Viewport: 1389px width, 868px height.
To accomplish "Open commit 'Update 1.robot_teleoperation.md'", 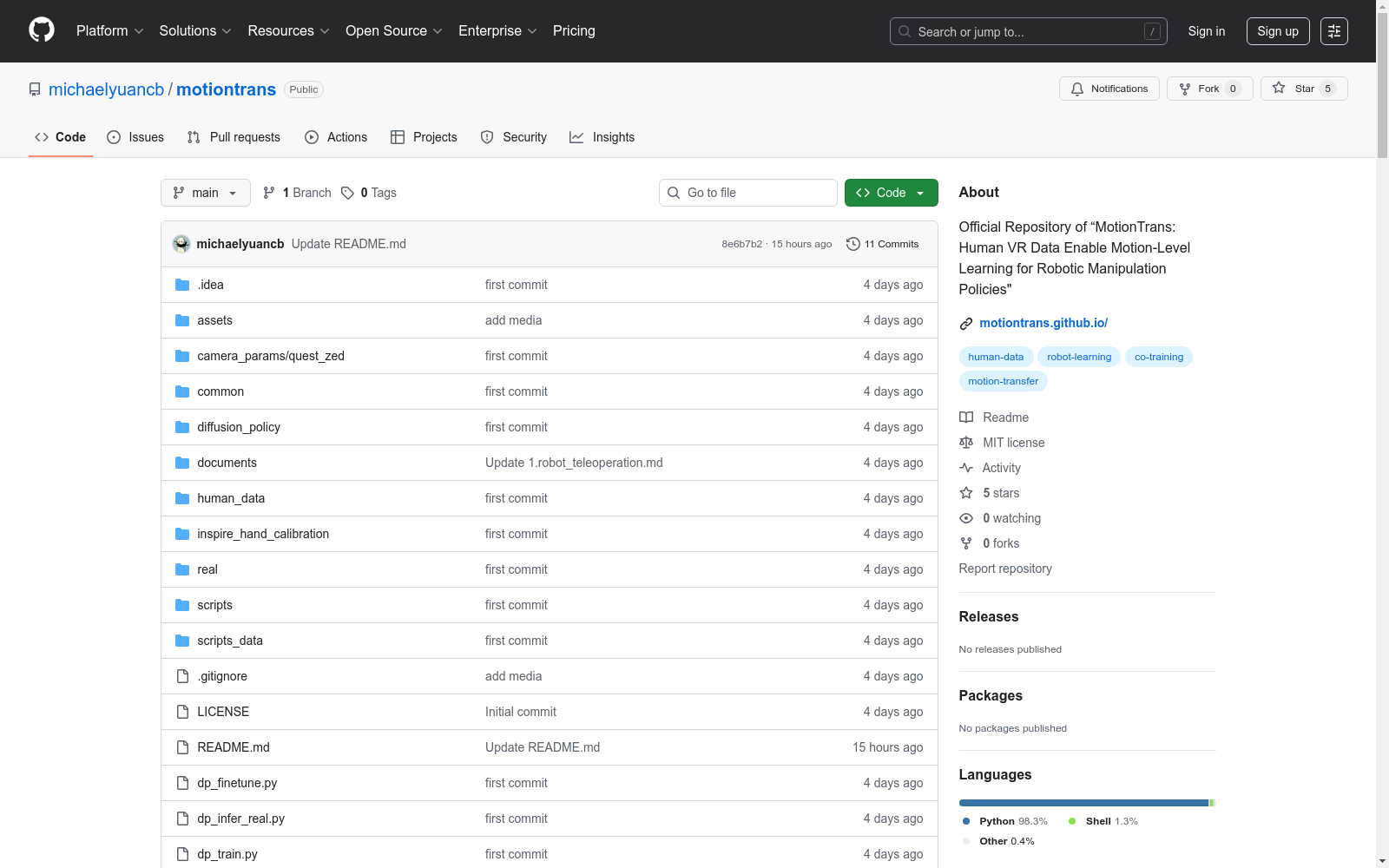I will pos(574,463).
